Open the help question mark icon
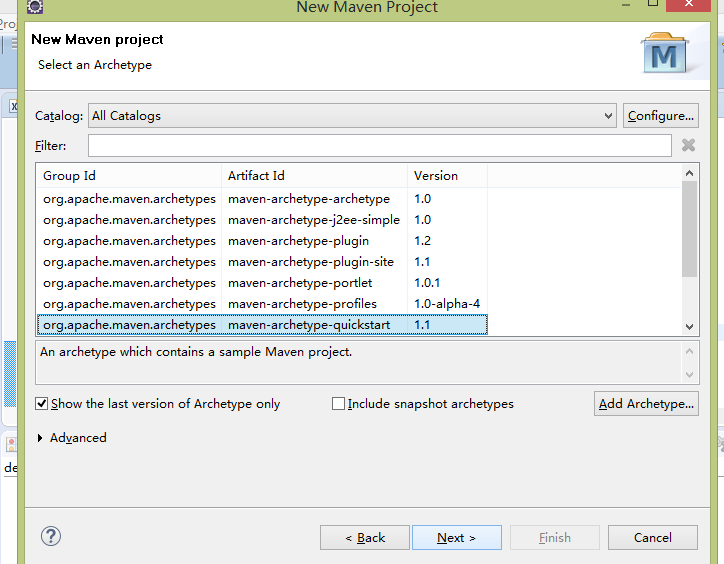 51,536
